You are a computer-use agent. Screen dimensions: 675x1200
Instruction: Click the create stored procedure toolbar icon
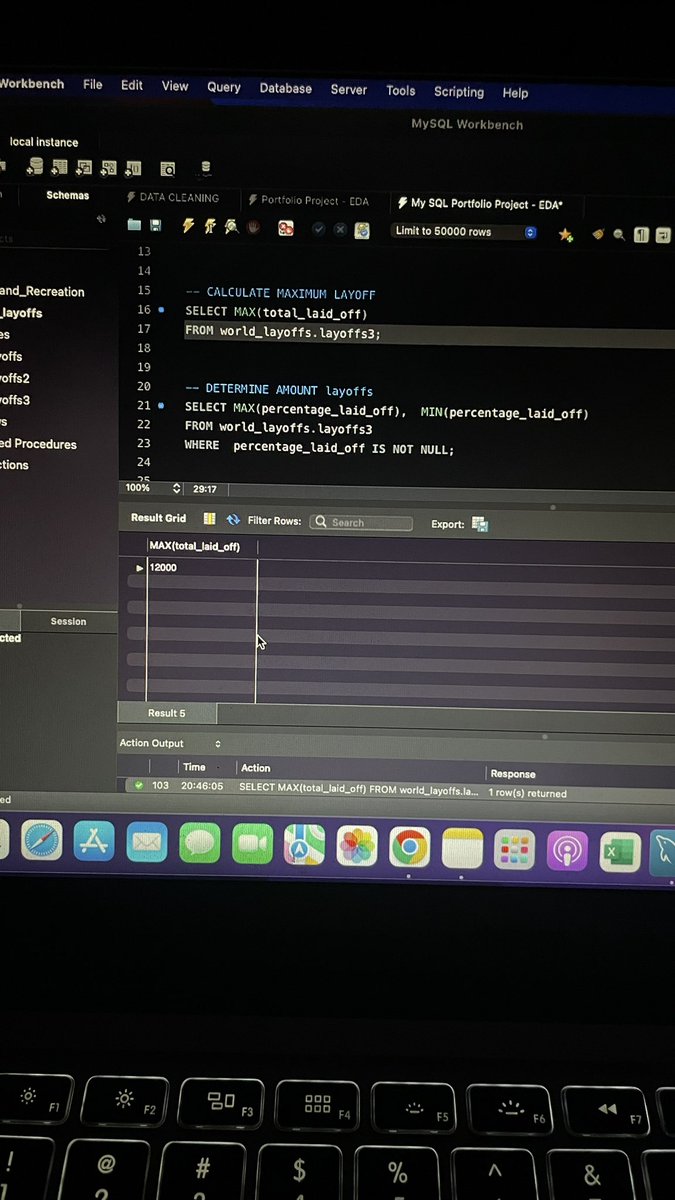click(108, 168)
